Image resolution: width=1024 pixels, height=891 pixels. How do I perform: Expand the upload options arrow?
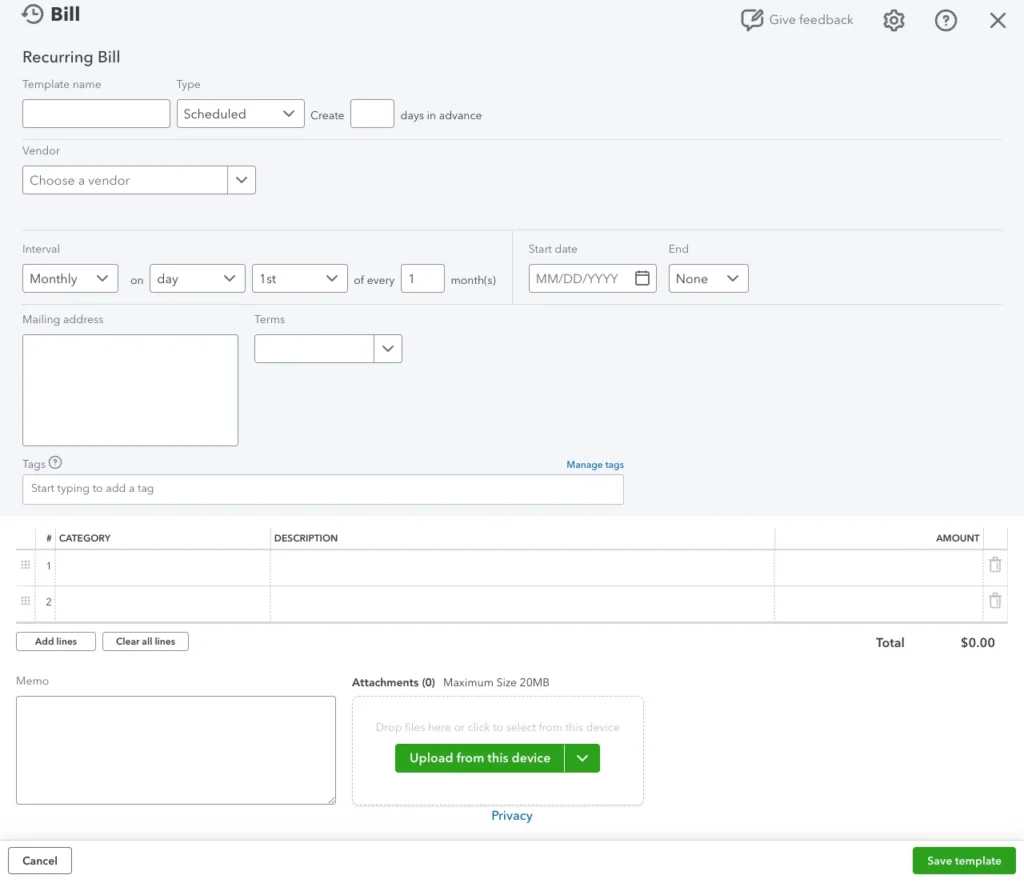pos(582,758)
